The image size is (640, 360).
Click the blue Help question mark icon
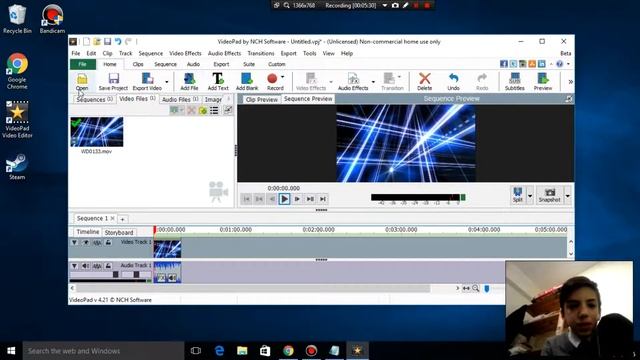pos(560,64)
